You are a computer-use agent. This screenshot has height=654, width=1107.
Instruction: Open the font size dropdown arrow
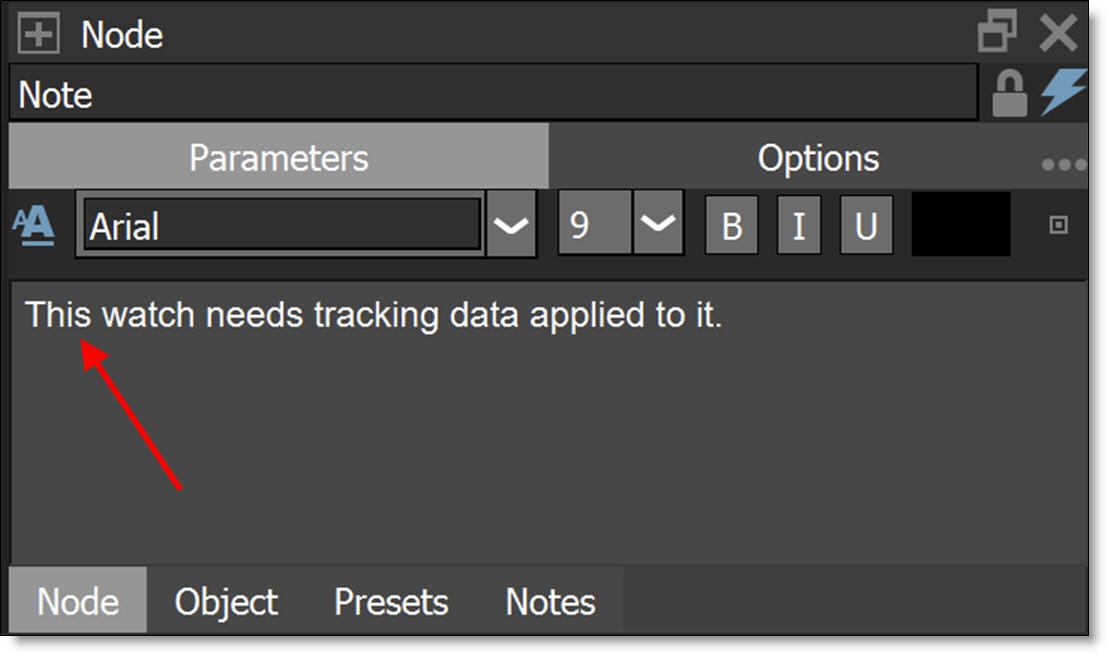(x=659, y=226)
